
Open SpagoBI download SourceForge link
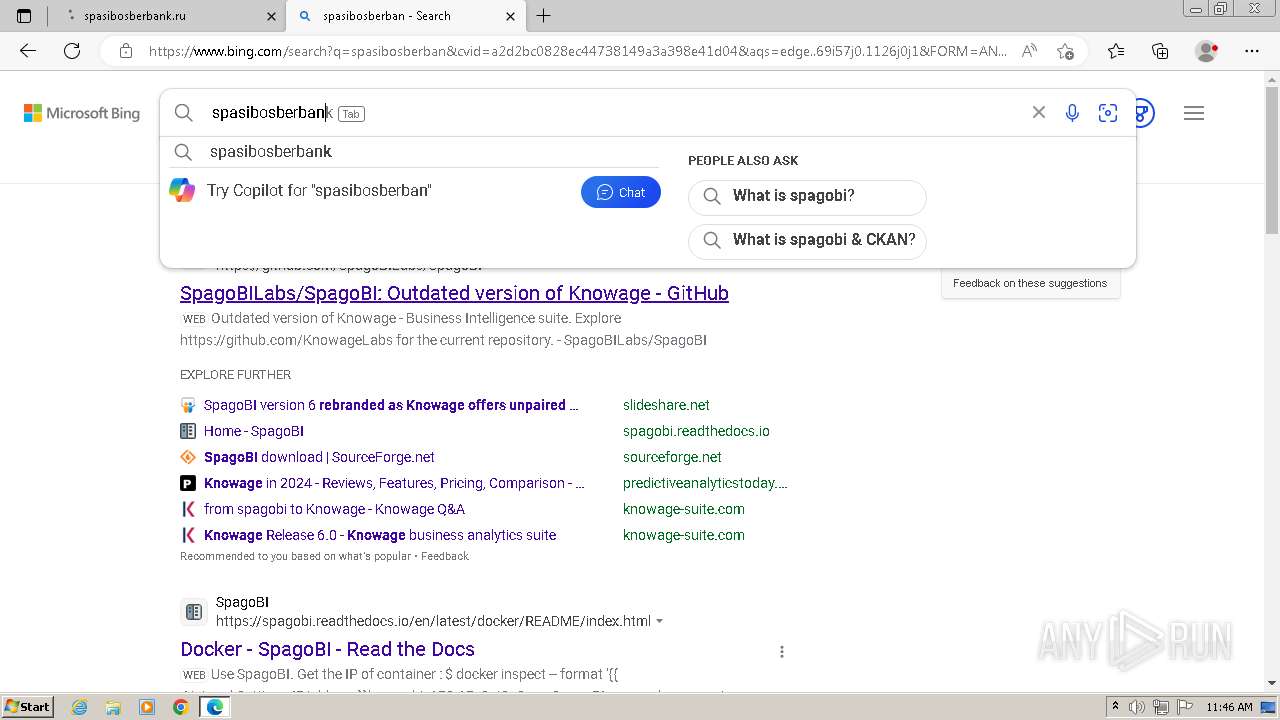click(319, 457)
